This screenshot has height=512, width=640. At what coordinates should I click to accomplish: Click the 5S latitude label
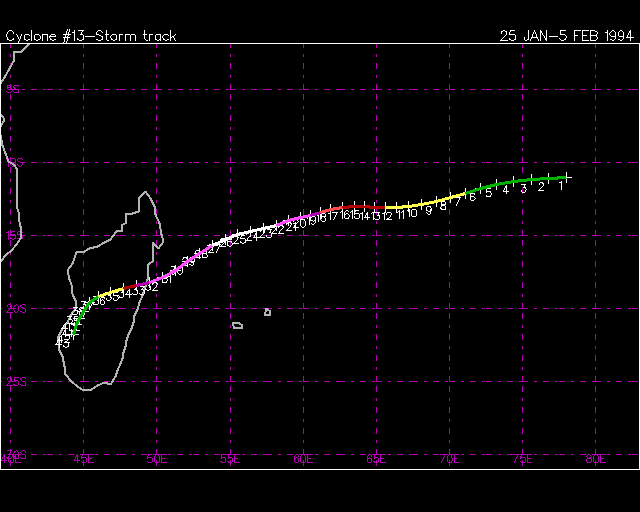(x=14, y=90)
